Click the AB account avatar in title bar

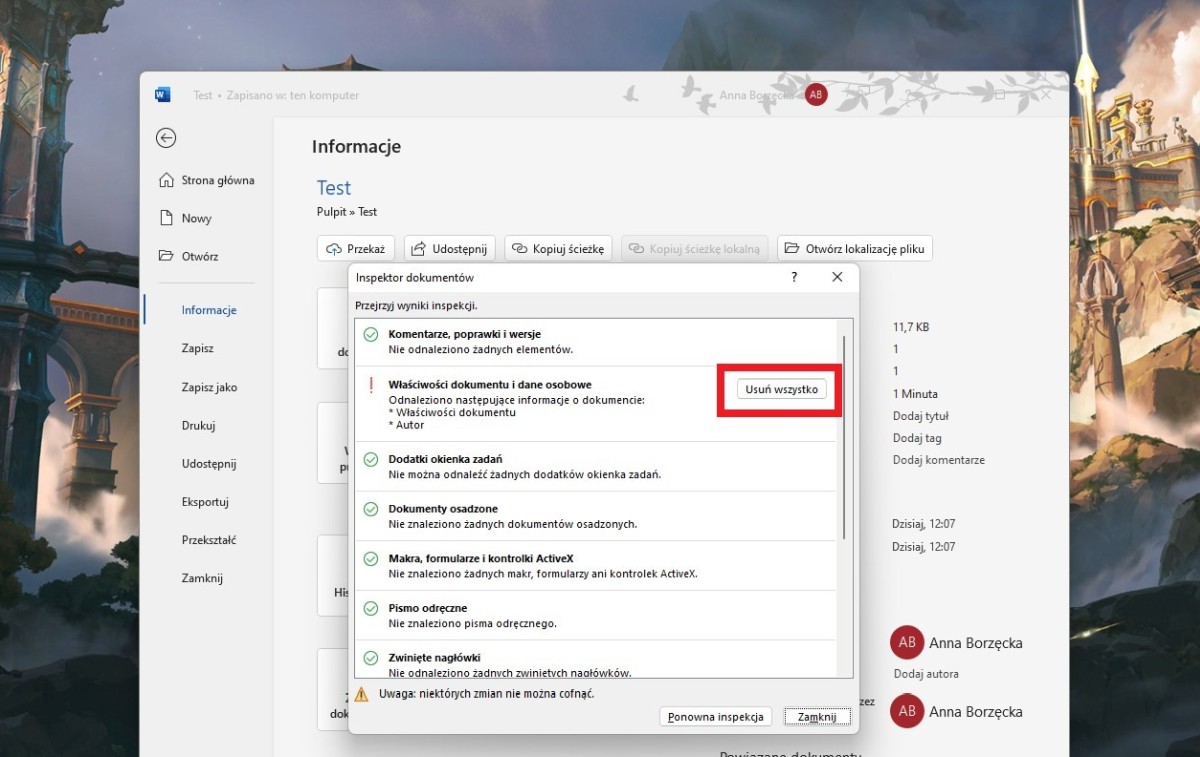point(816,95)
